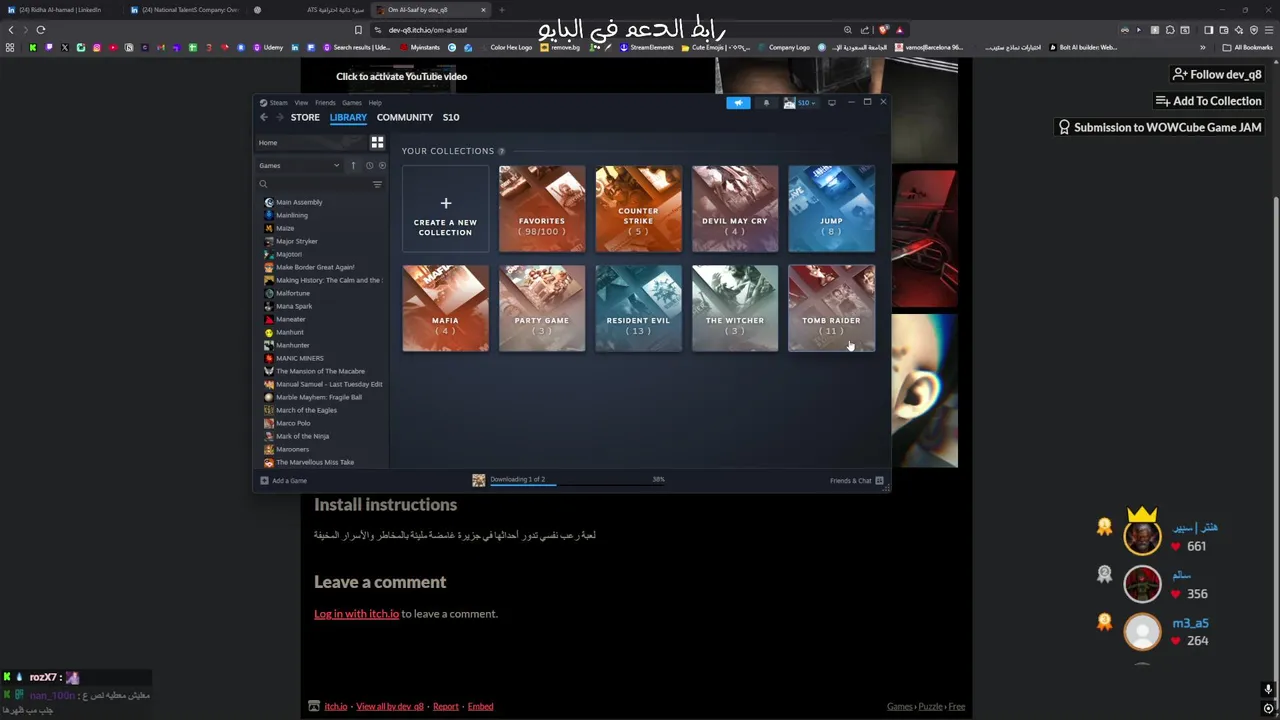Open the Games menu in Steam
This screenshot has width=1280, height=720.
352,102
